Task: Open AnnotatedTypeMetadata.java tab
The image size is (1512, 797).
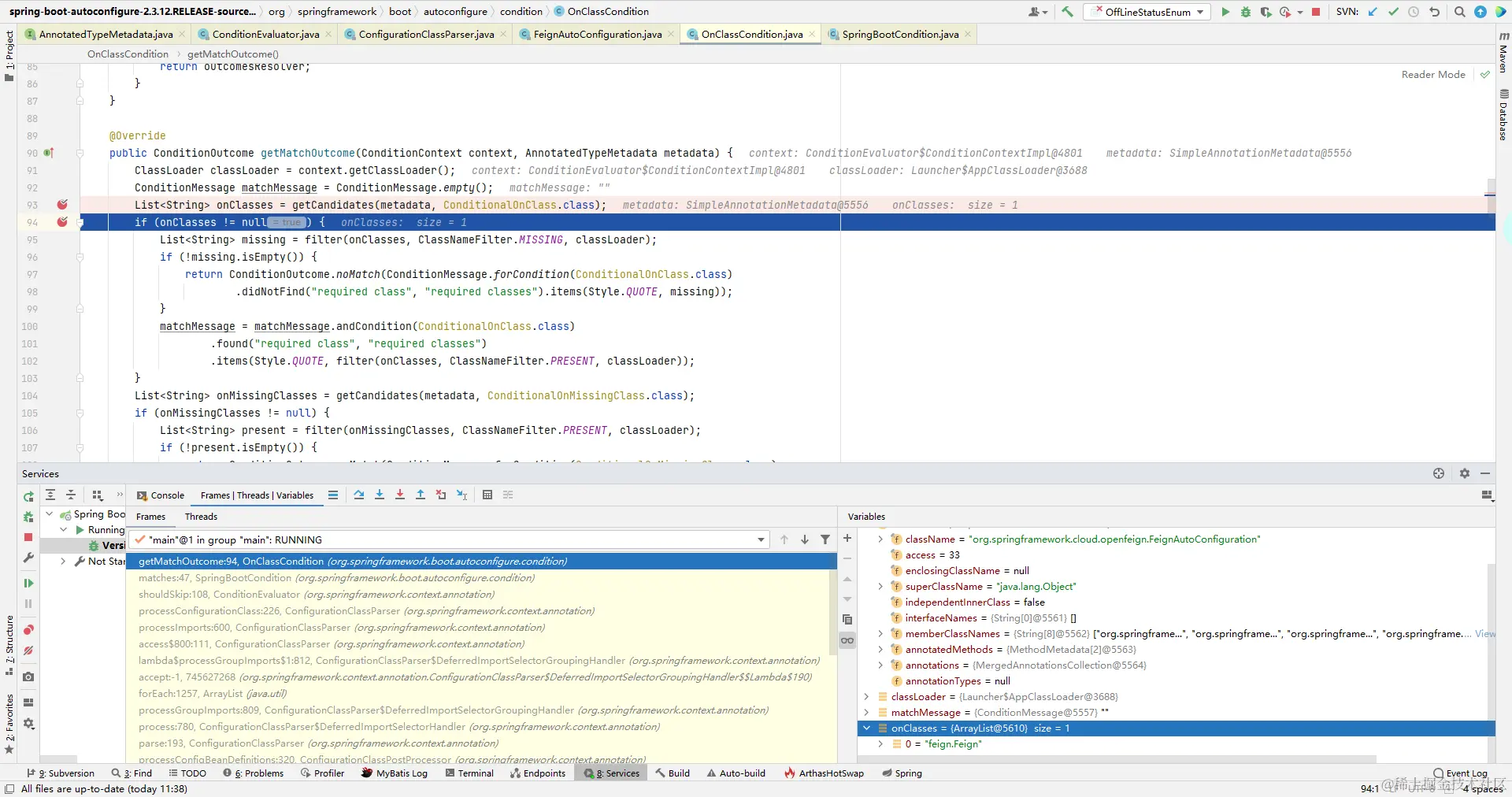Action: coord(106,34)
